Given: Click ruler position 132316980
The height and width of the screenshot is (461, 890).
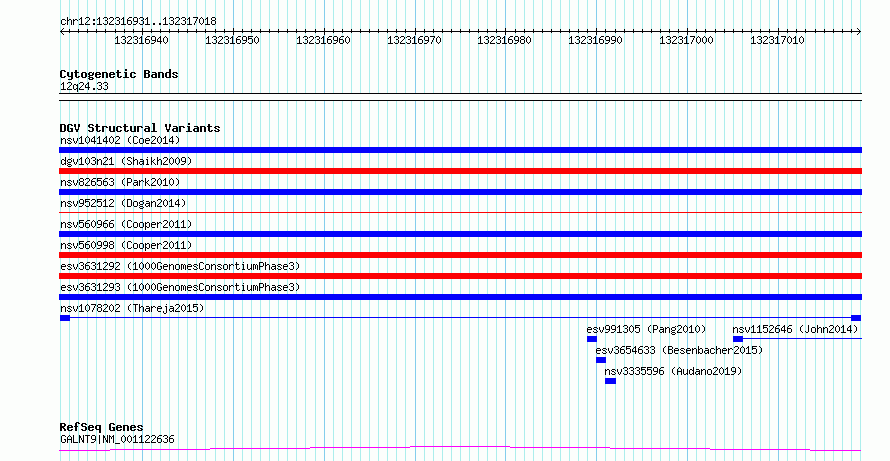Looking at the screenshot, I should click(505, 40).
